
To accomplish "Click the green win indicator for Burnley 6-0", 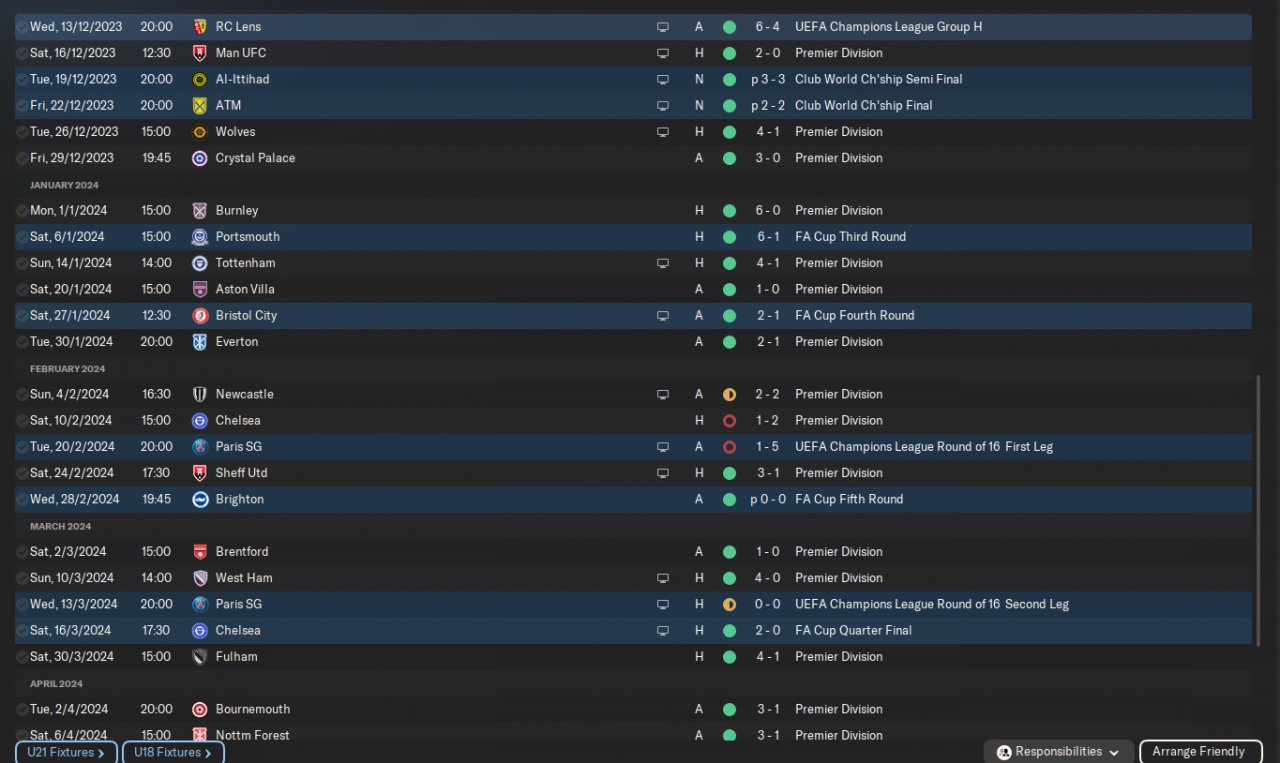I will click(729, 211).
